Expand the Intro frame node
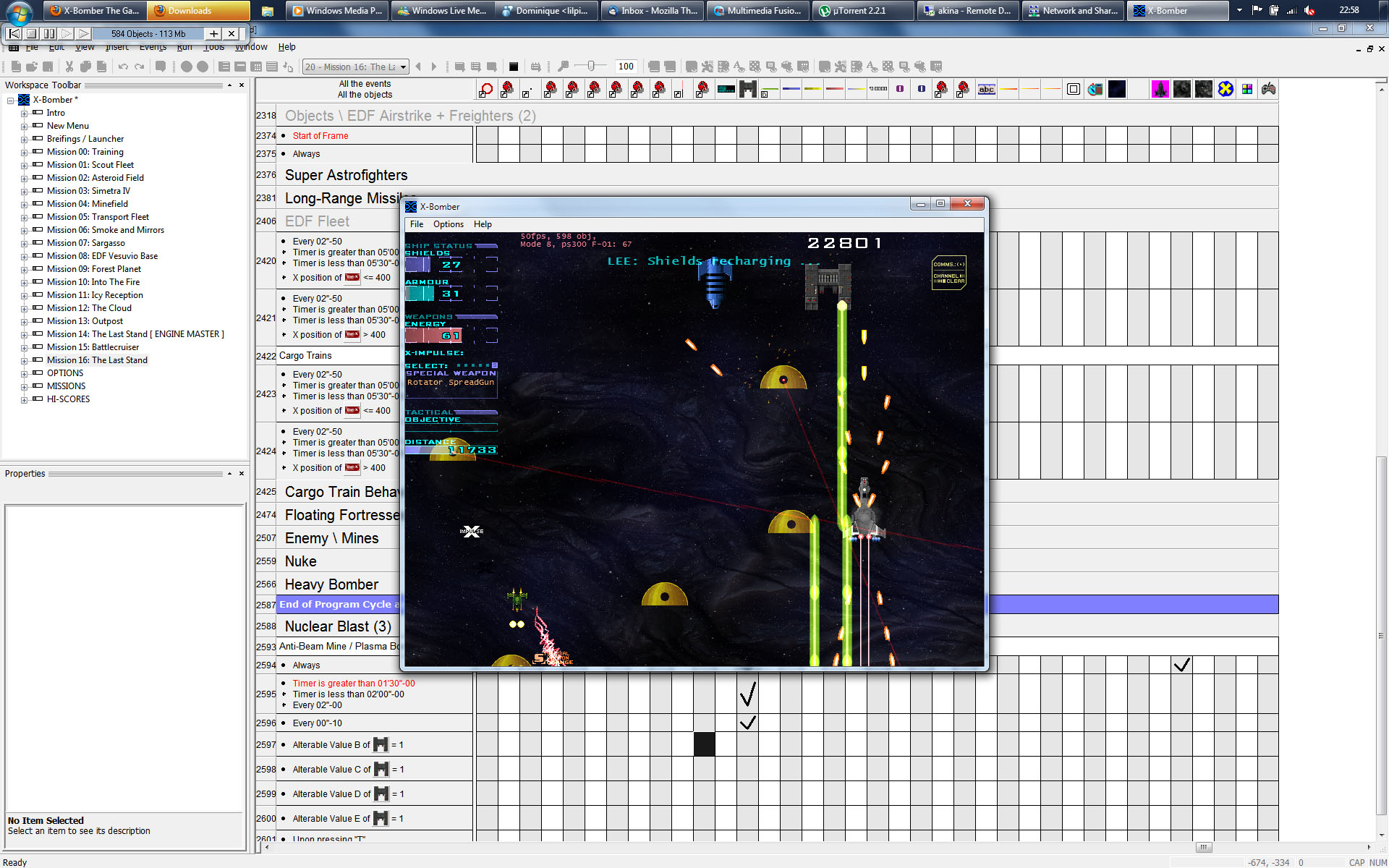1389x868 pixels. point(24,114)
